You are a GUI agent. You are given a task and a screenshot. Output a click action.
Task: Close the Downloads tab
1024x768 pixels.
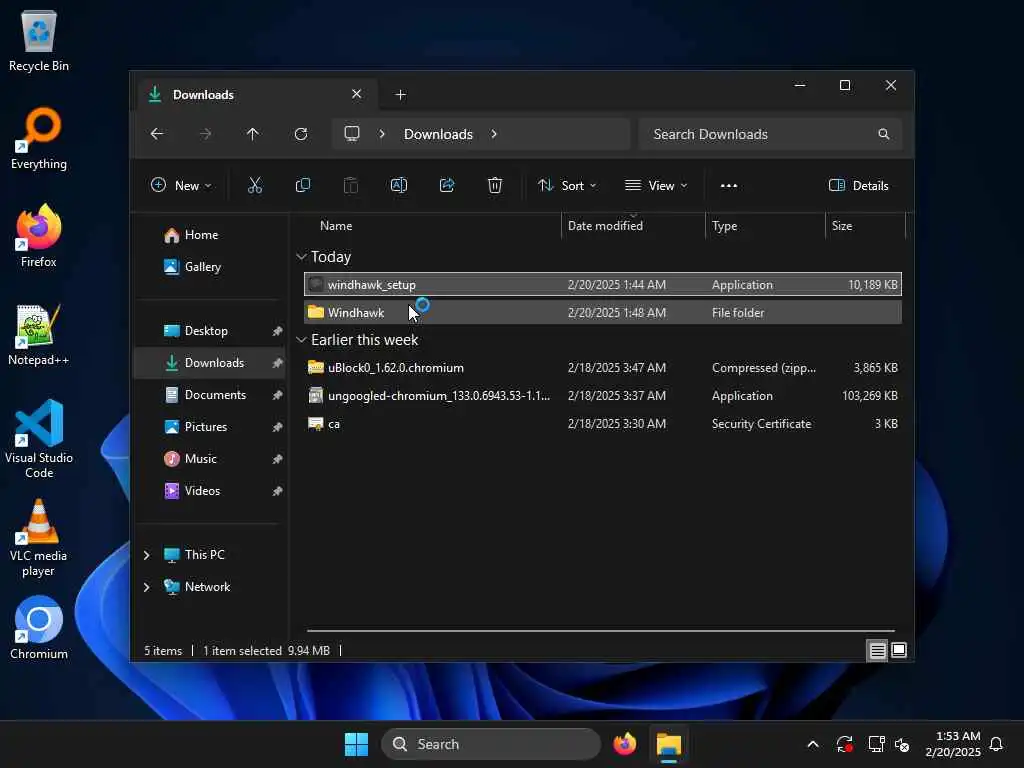(357, 94)
